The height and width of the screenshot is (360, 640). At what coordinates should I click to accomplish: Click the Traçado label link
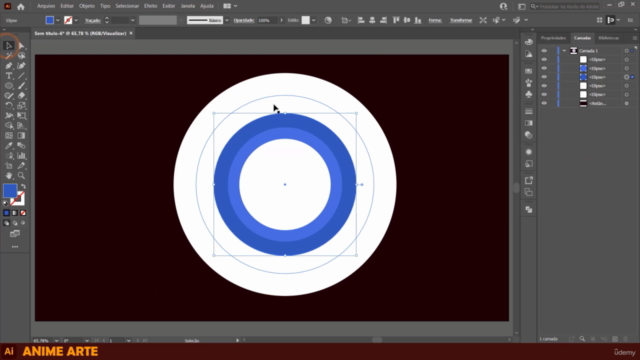[x=93, y=20]
